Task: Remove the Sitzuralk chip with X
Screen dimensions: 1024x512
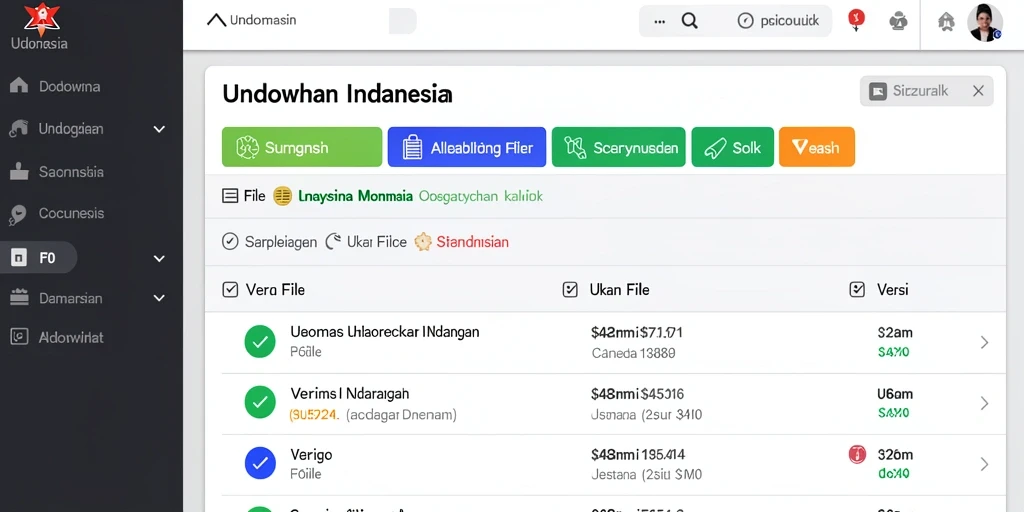Action: tap(978, 91)
